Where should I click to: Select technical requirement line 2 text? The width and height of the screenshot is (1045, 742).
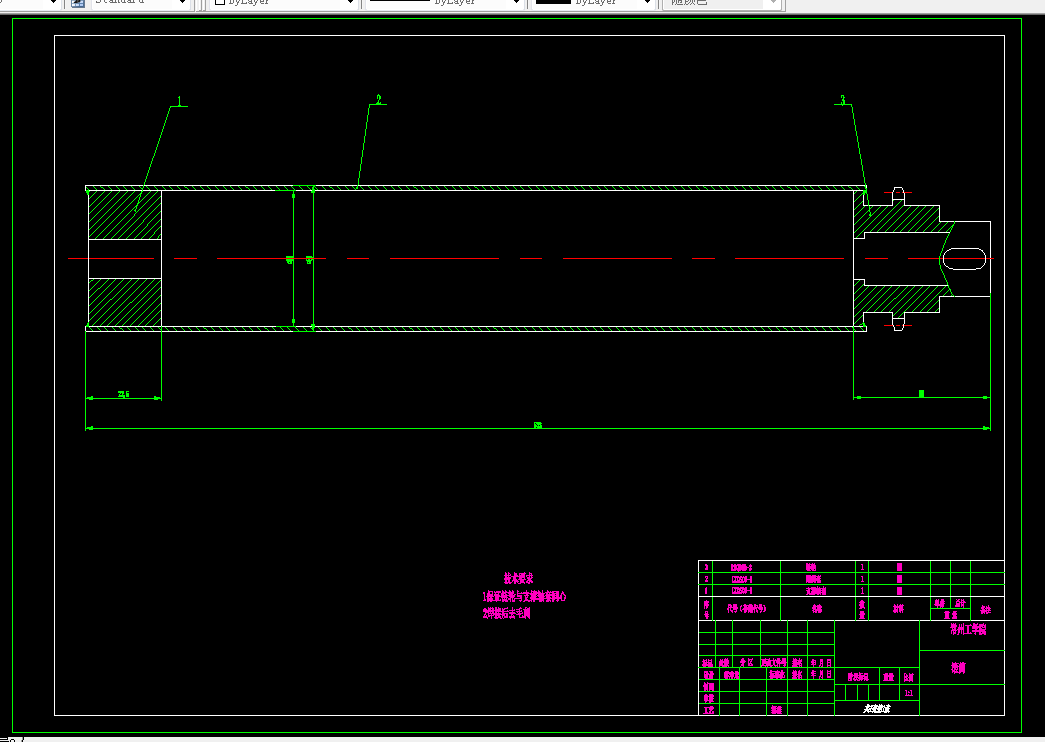(x=507, y=613)
